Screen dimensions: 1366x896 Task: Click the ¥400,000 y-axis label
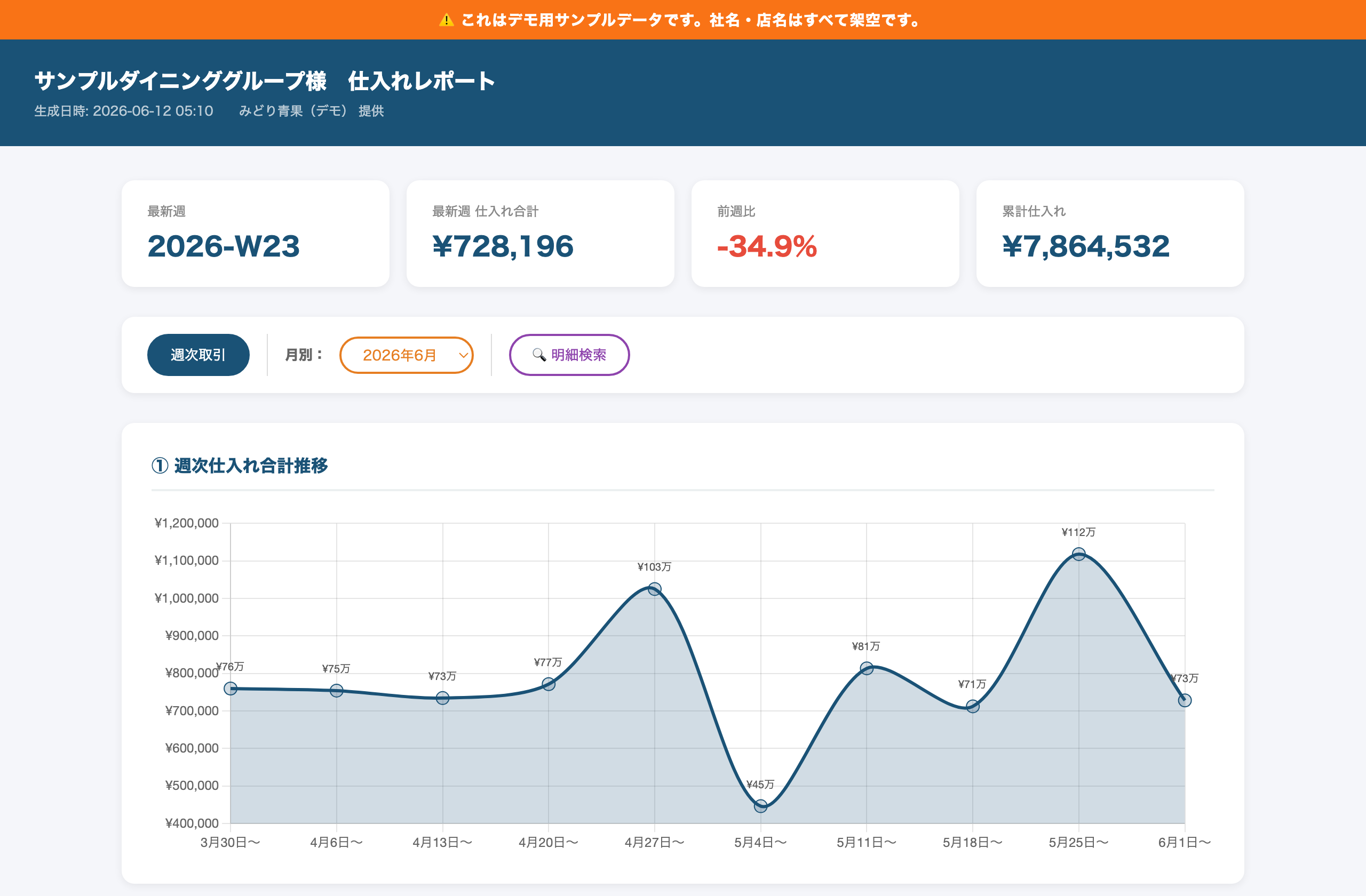pos(192,823)
